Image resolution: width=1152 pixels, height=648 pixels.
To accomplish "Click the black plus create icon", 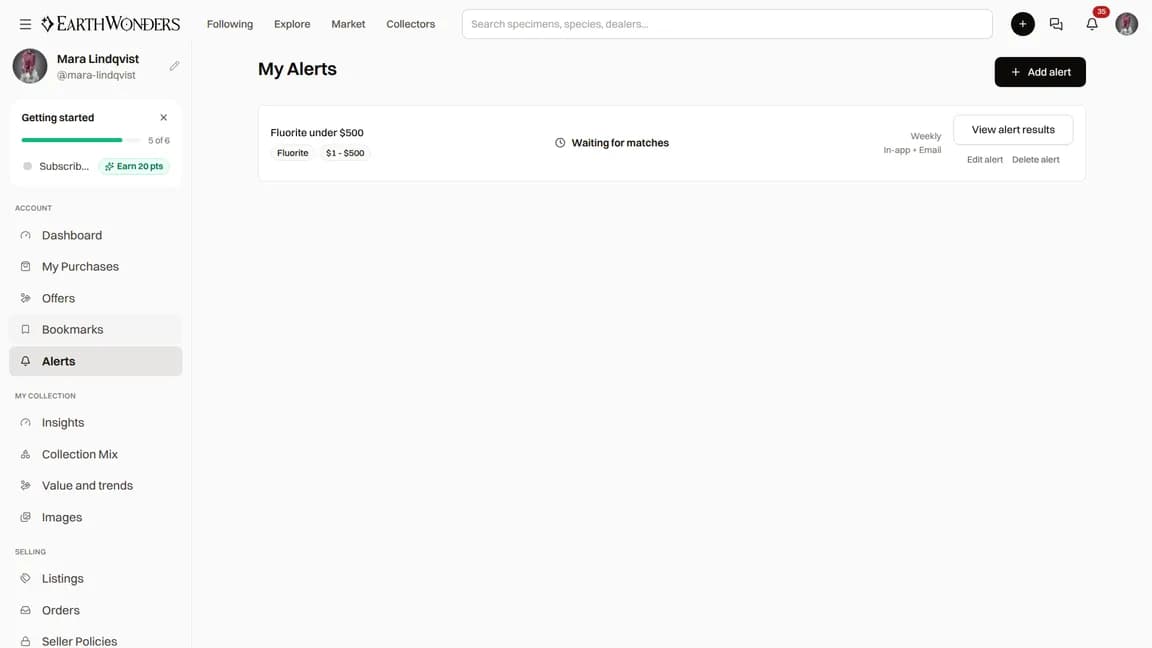I will (1022, 24).
